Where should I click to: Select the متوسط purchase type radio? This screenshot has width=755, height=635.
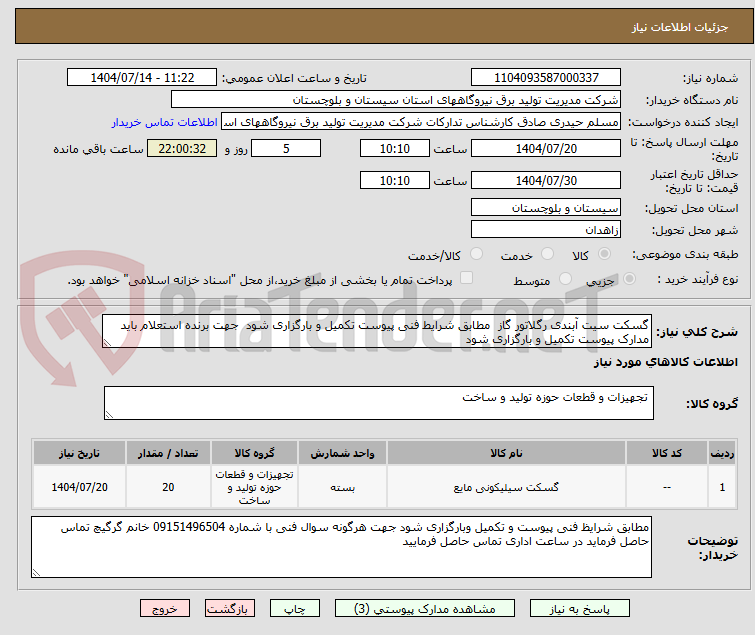point(565,279)
